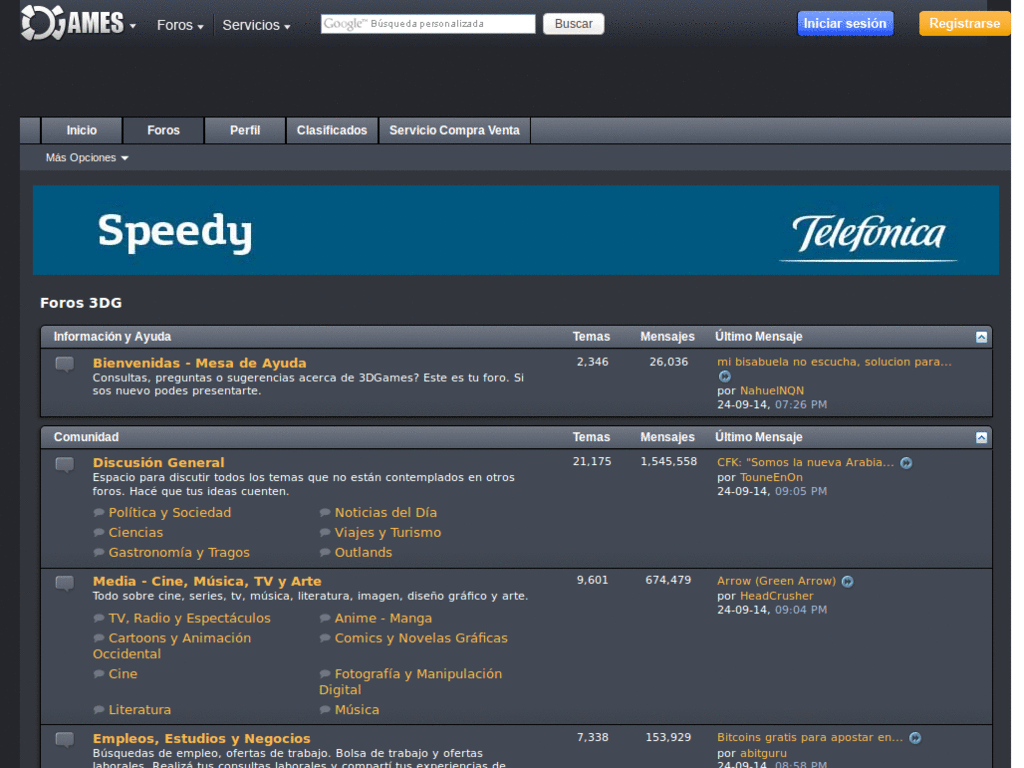Click the bubble icon beside Cartoons y Animación

click(99, 638)
